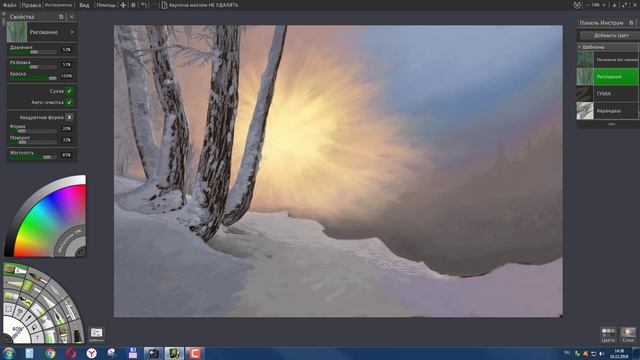Open the Цвета color samples pod

coord(608,335)
